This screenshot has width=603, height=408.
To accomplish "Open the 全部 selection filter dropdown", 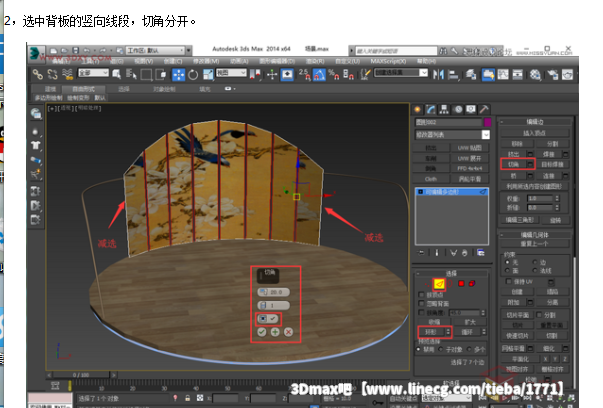I will click(93, 73).
